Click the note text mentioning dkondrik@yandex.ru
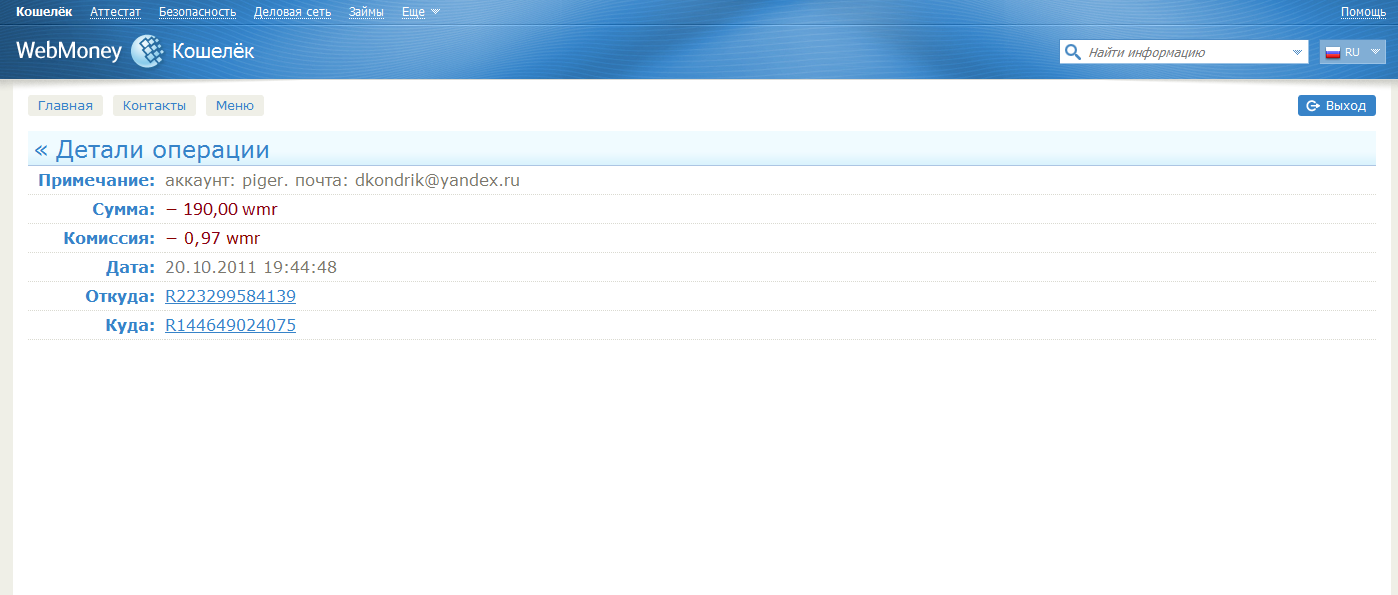 pos(342,181)
